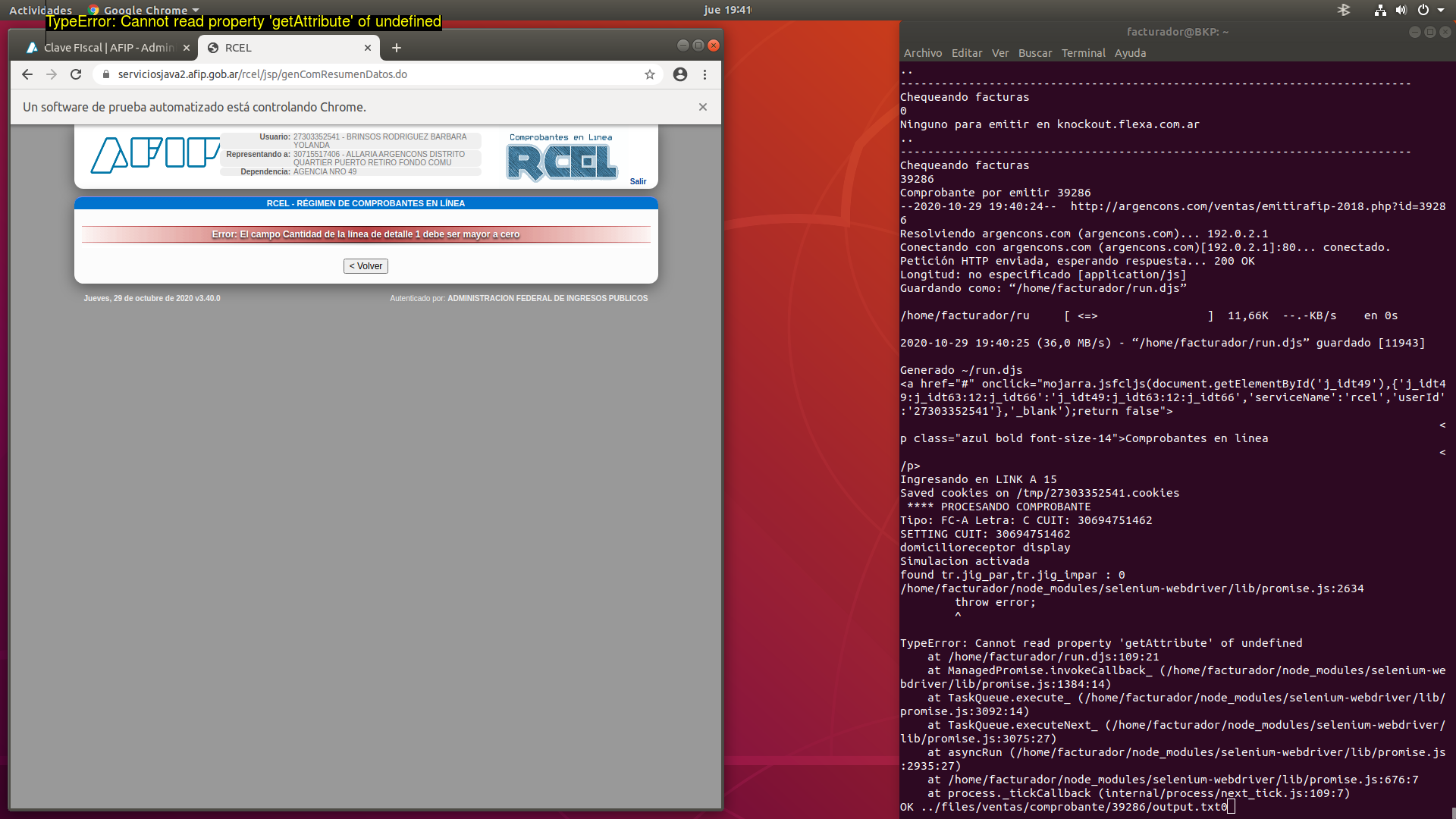Close the Clave Fiscal AFIP tab
The image size is (1456, 819).
click(x=187, y=48)
